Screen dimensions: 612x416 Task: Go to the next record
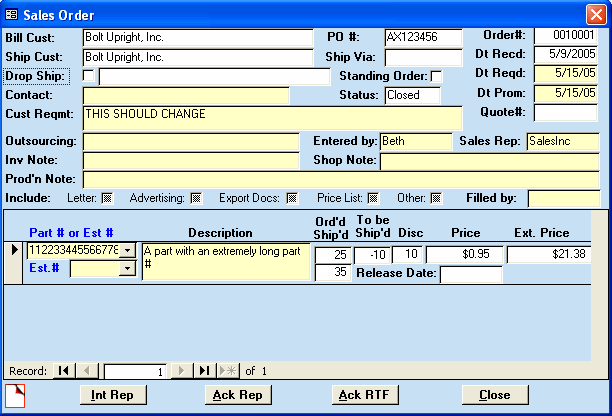pyautogui.click(x=181, y=370)
